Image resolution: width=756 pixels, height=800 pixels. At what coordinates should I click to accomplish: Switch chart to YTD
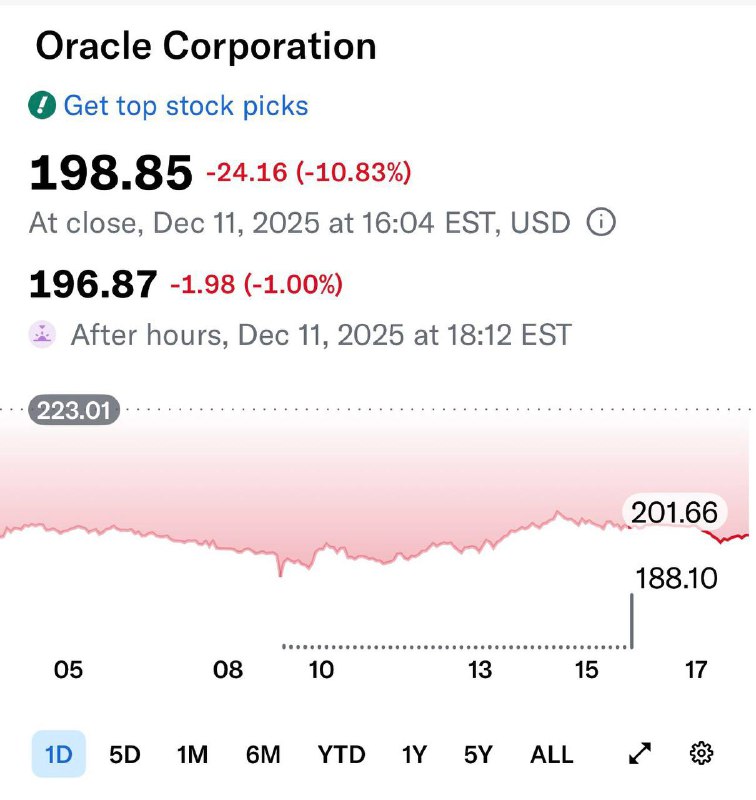tap(341, 754)
